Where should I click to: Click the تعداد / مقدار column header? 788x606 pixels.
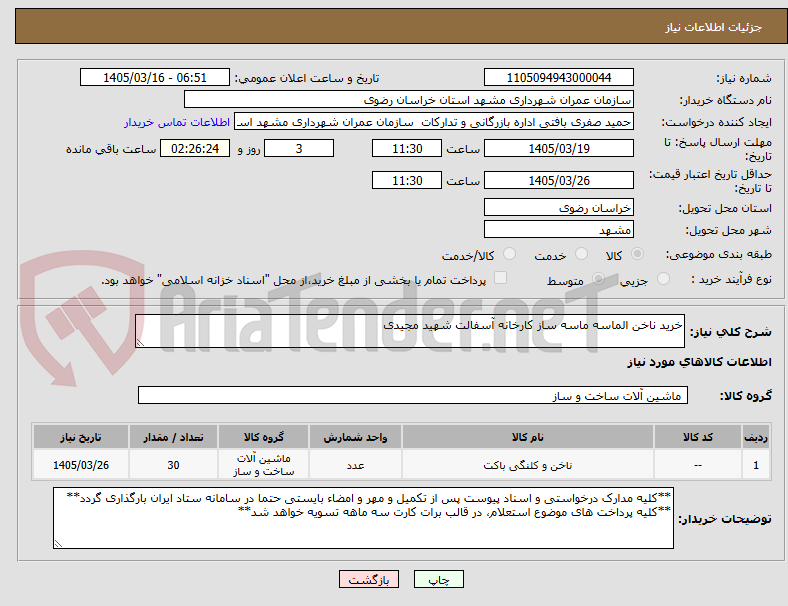(173, 437)
